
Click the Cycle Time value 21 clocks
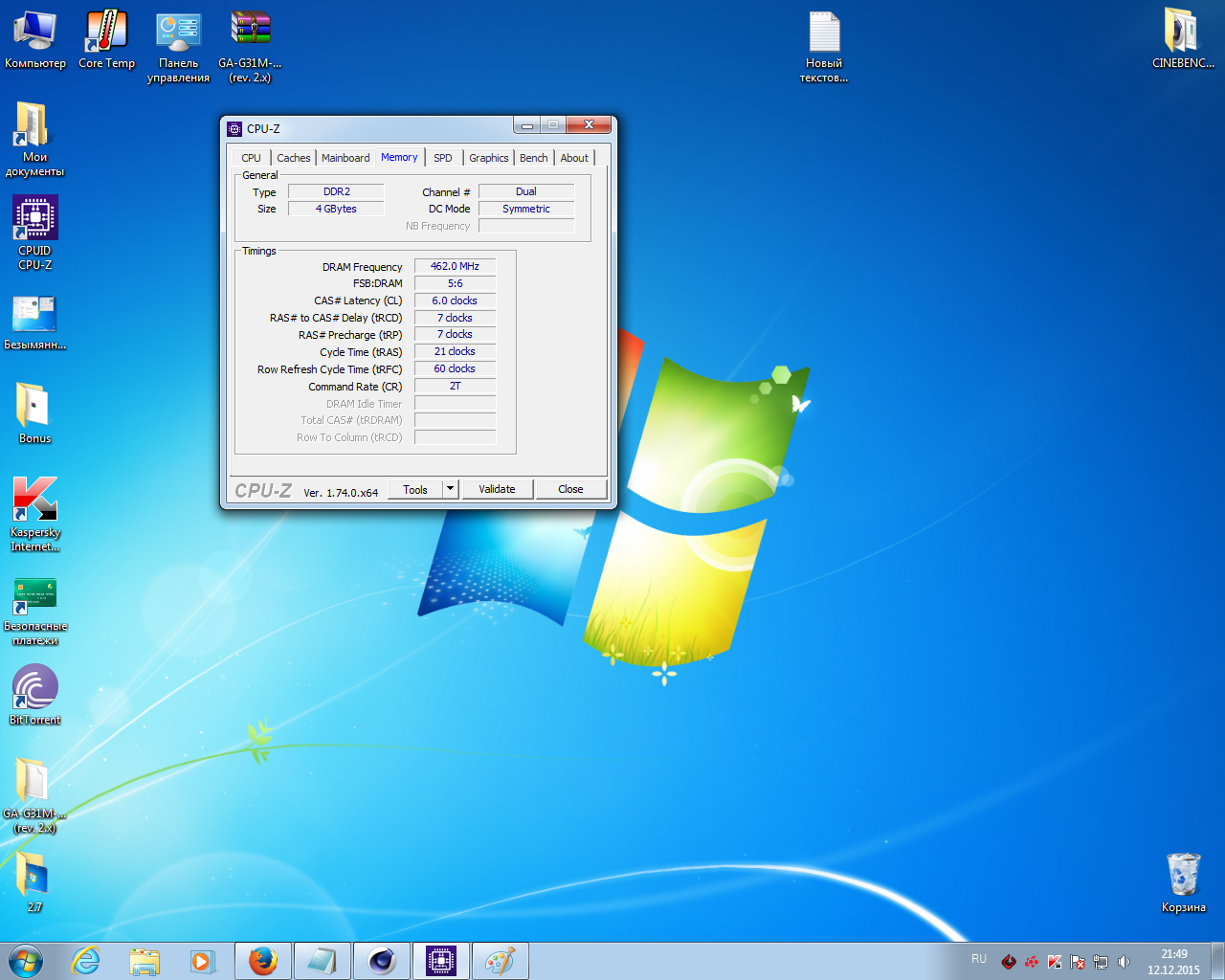click(x=455, y=351)
